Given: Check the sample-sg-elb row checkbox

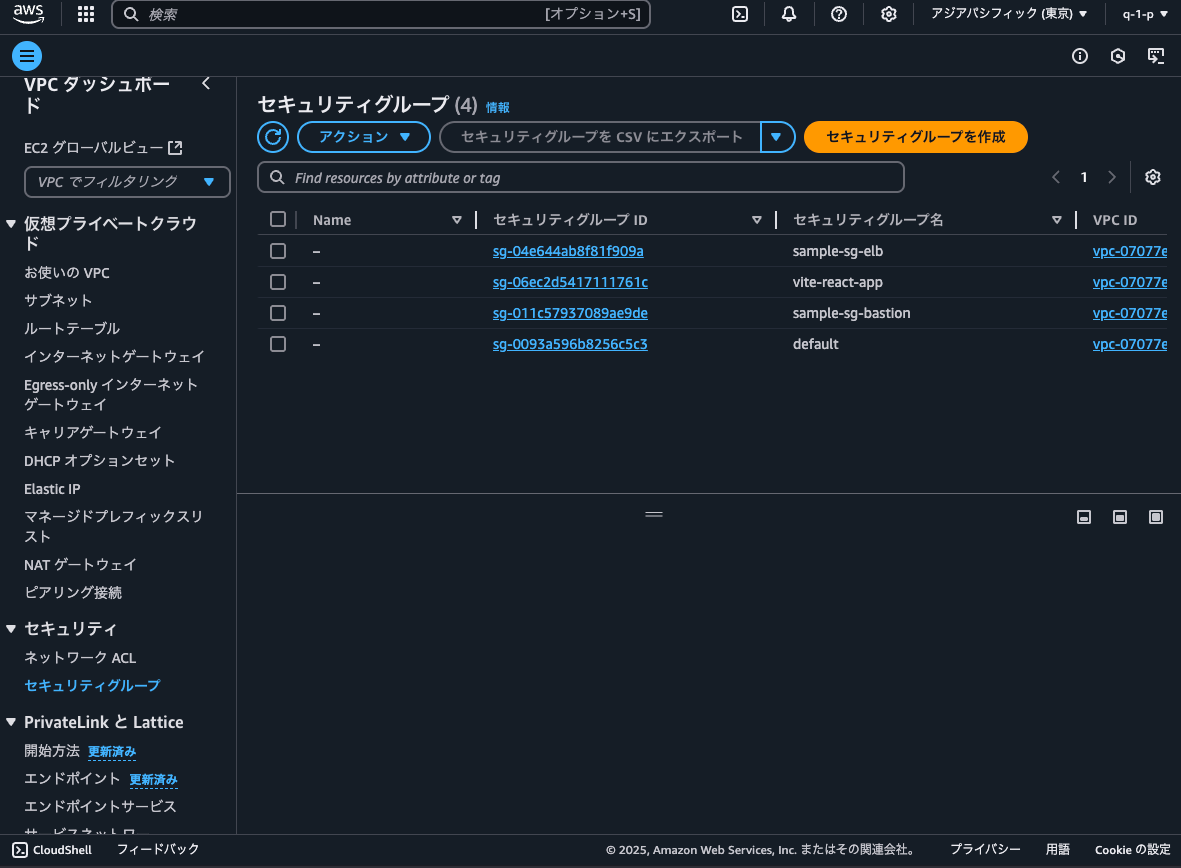Looking at the screenshot, I should (x=278, y=251).
